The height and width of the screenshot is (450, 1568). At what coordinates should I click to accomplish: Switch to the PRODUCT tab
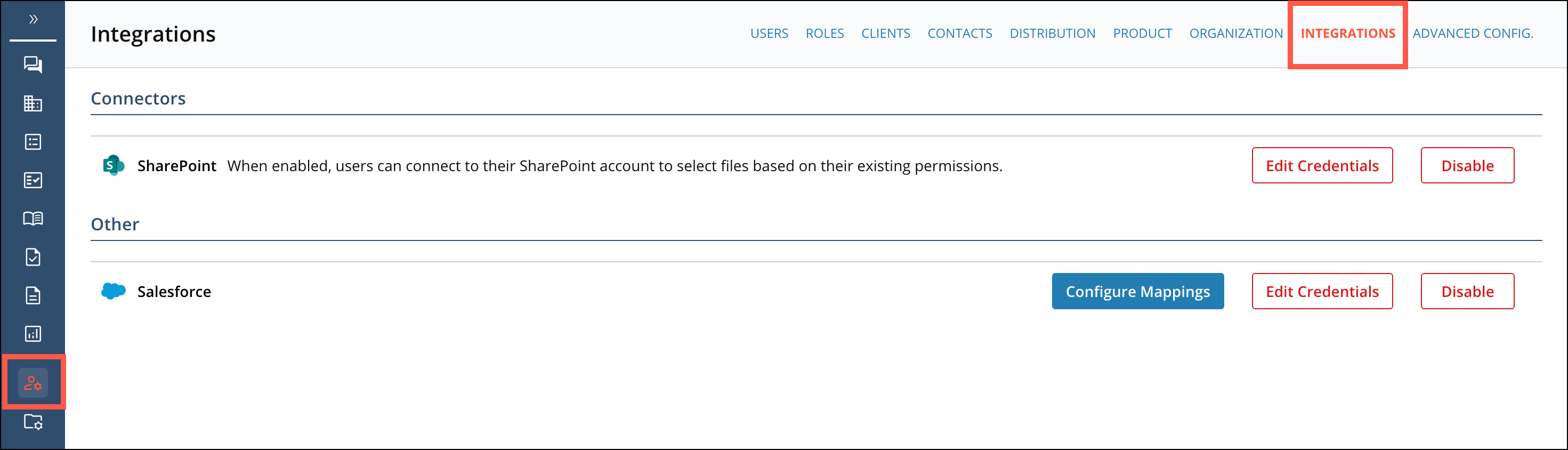coord(1142,34)
